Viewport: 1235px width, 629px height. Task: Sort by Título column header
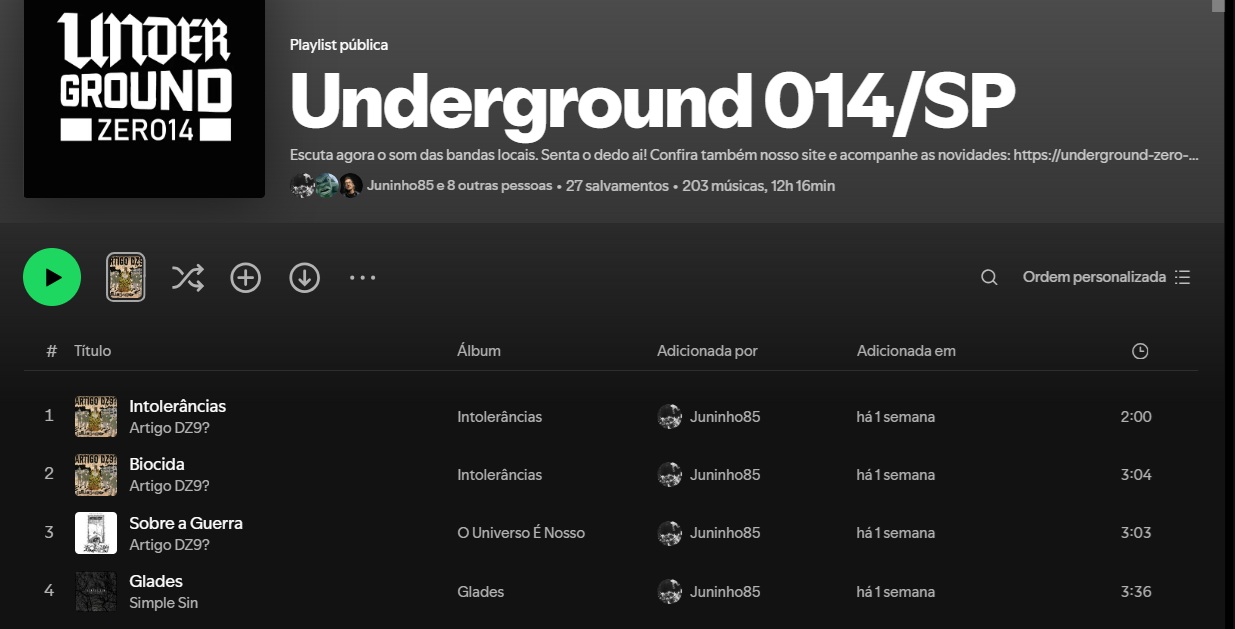click(x=92, y=351)
